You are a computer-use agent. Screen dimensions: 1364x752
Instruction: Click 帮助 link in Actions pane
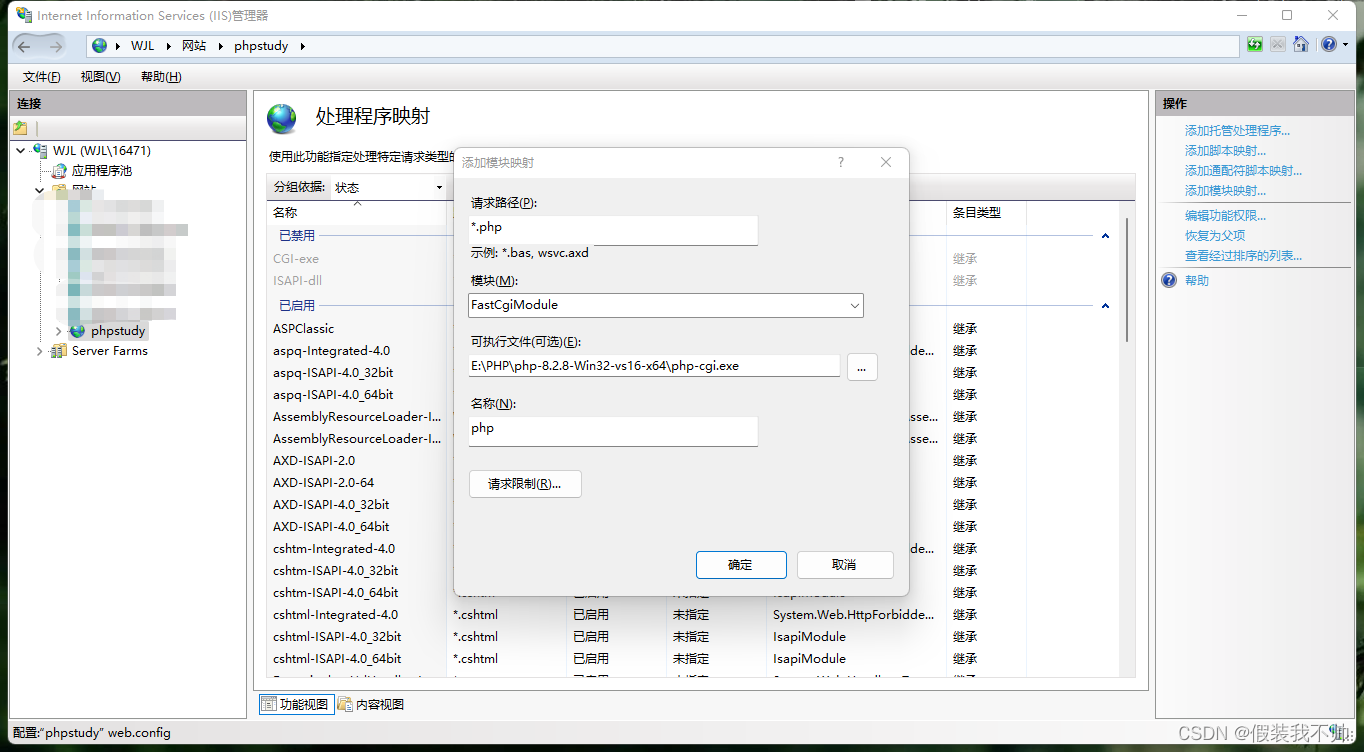[x=1197, y=281]
